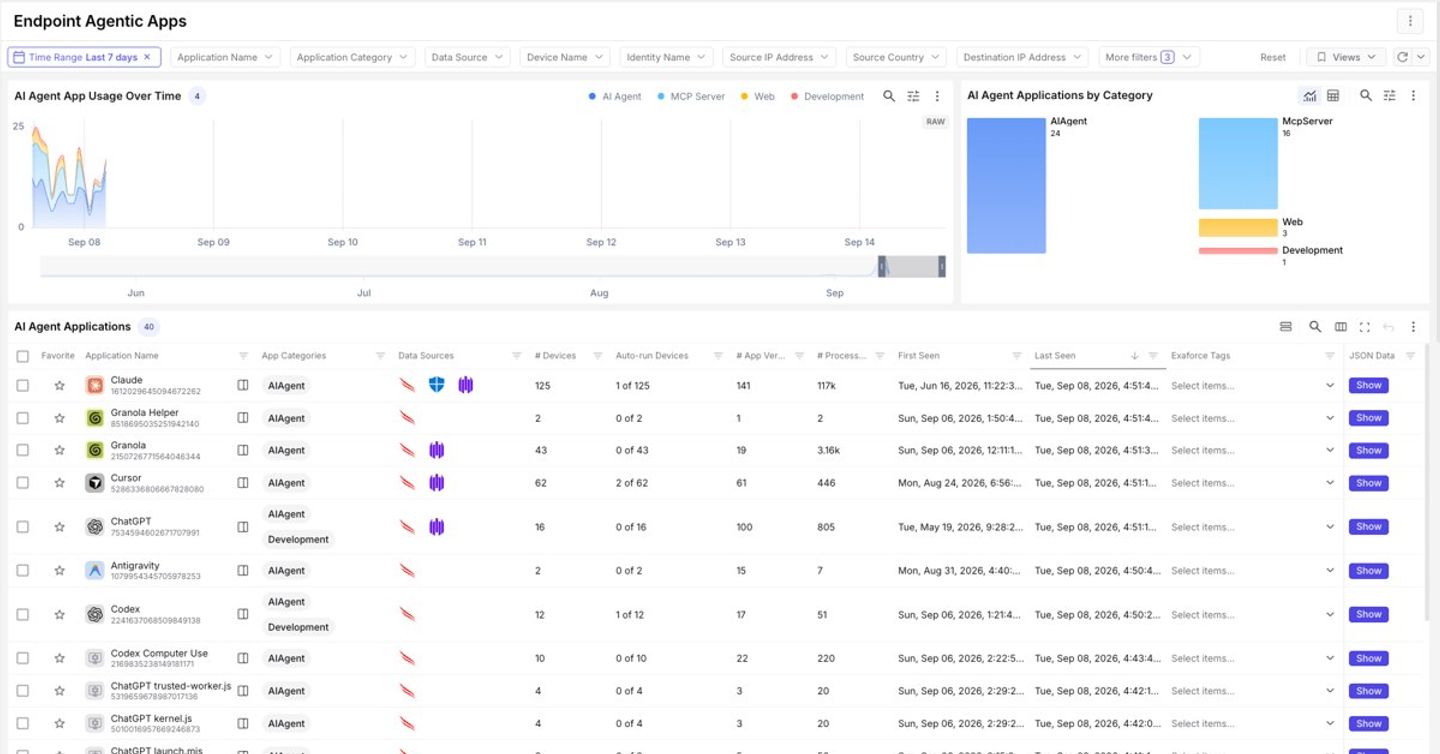
Task: Show JSON data for Claude row
Action: click(1368, 385)
